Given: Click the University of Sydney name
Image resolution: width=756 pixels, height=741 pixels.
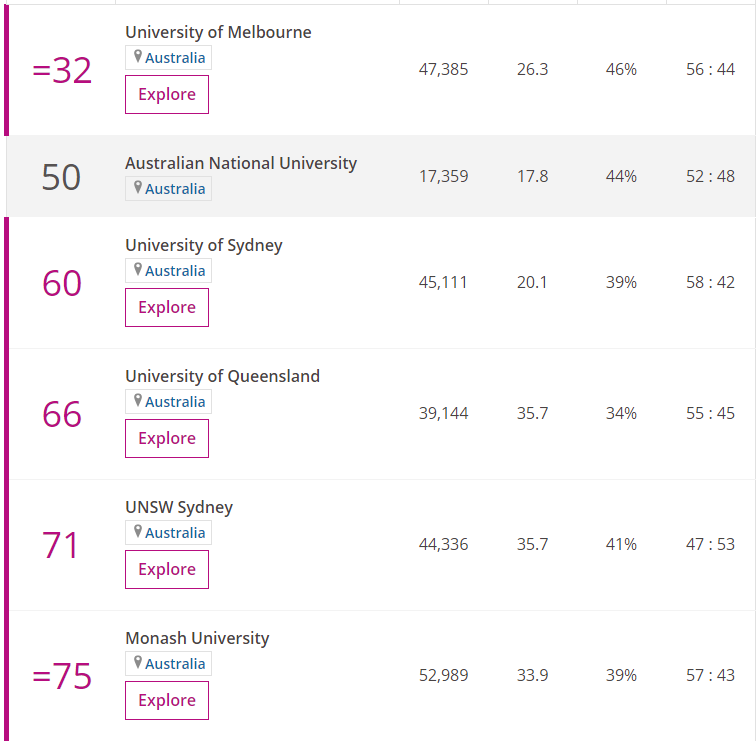Looking at the screenshot, I should click(203, 245).
